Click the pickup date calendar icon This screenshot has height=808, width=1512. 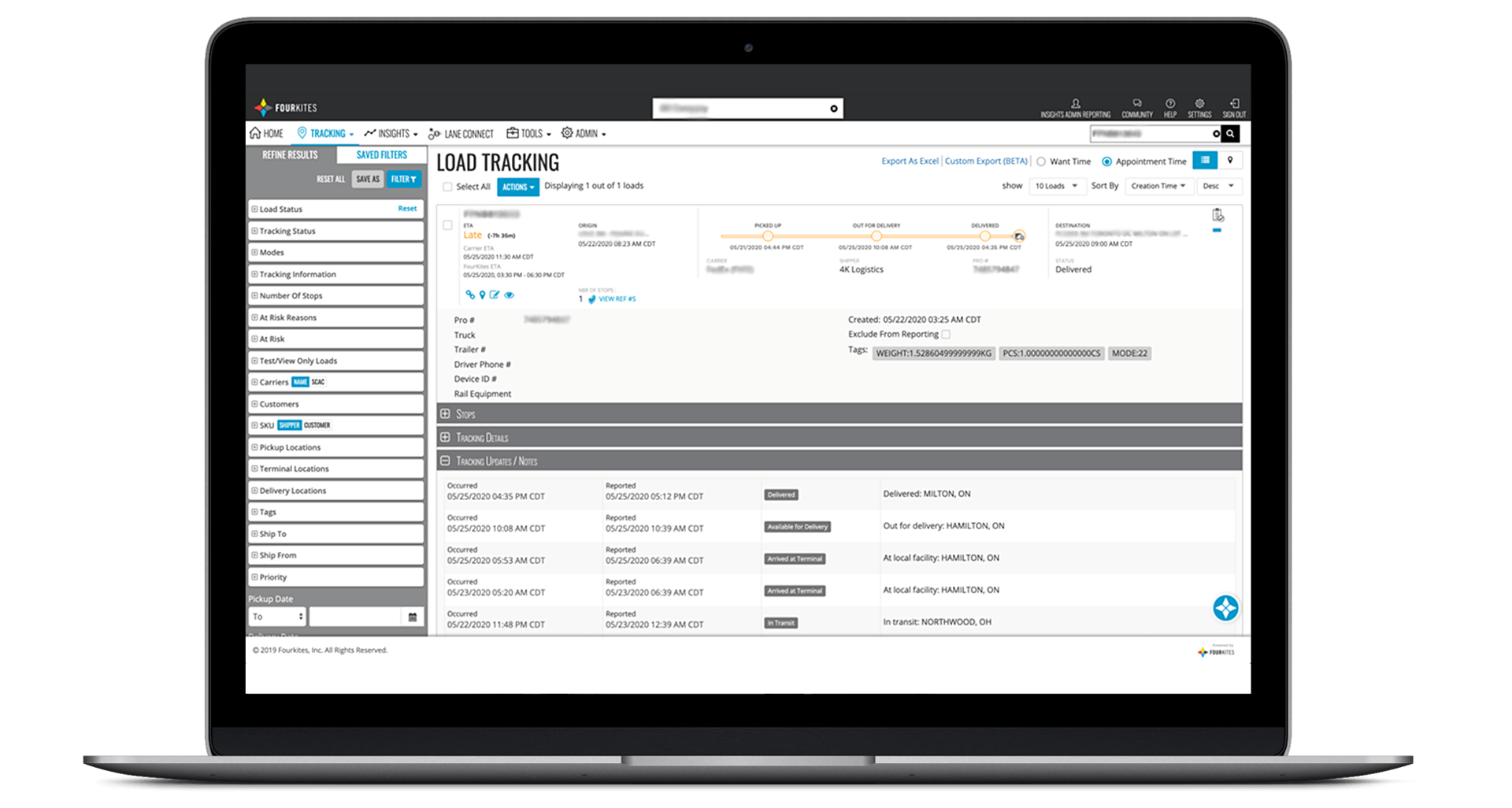click(413, 617)
